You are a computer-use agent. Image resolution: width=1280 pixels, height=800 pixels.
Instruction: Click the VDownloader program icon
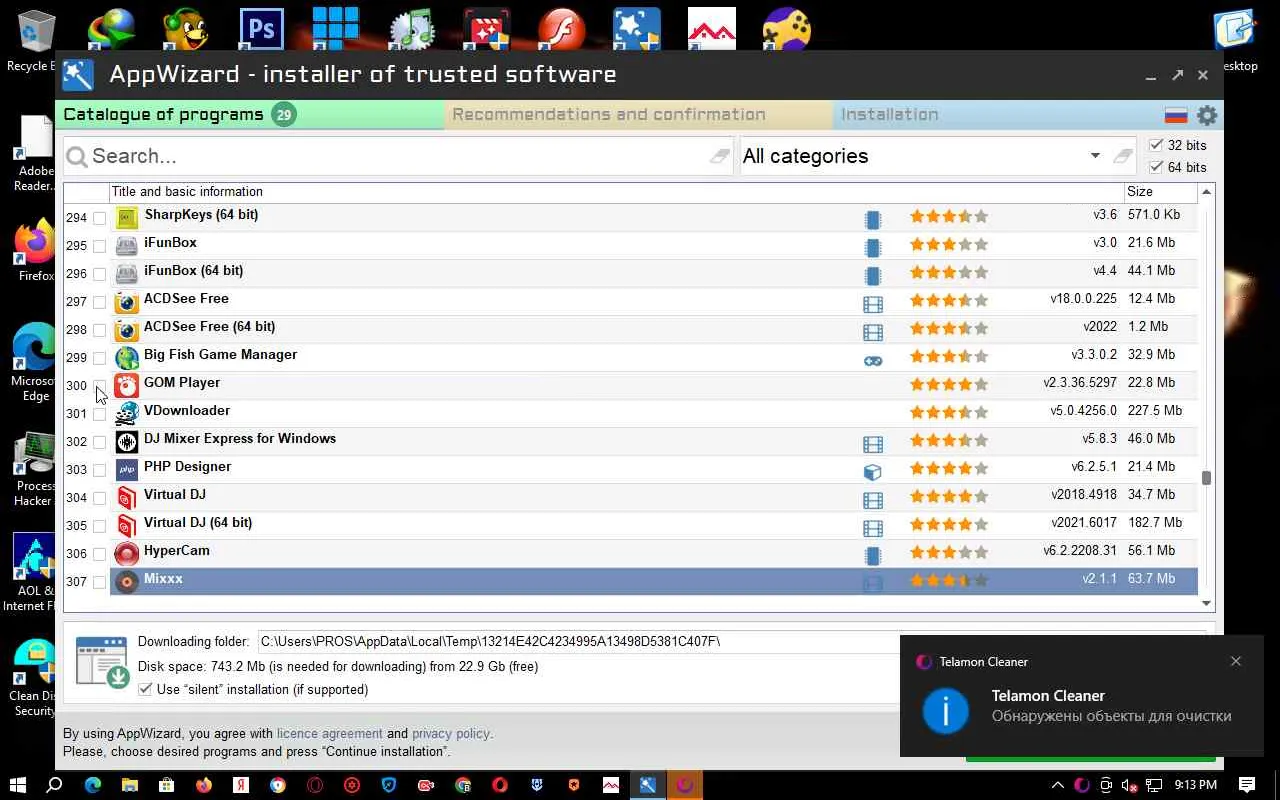[126, 413]
